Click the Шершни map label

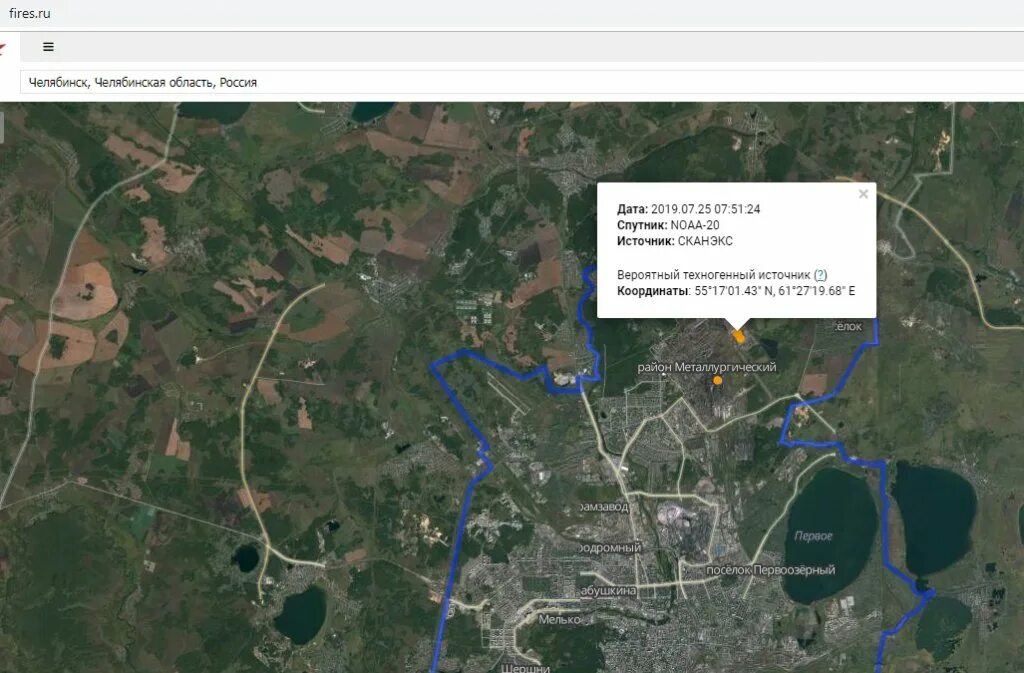(525, 668)
